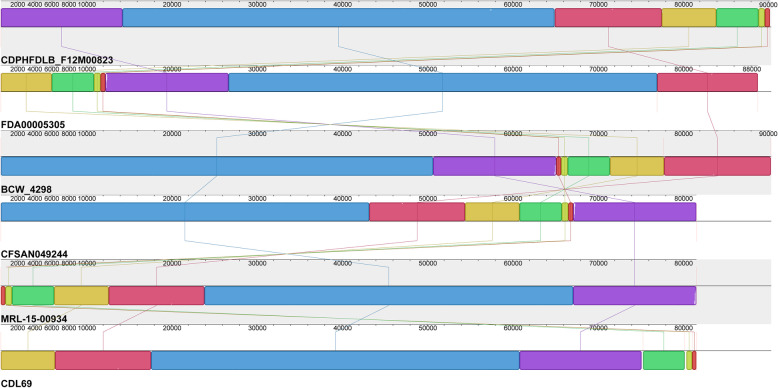Select the purple block in the CDL69 genome

click(x=581, y=360)
